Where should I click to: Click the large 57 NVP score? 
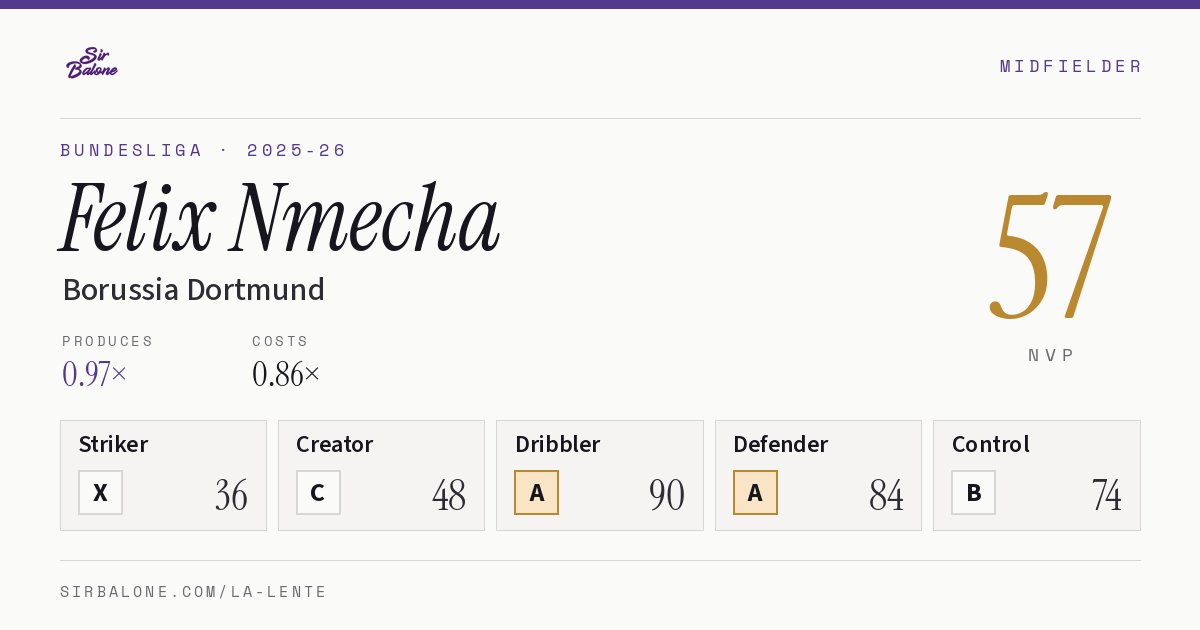(x=1050, y=255)
